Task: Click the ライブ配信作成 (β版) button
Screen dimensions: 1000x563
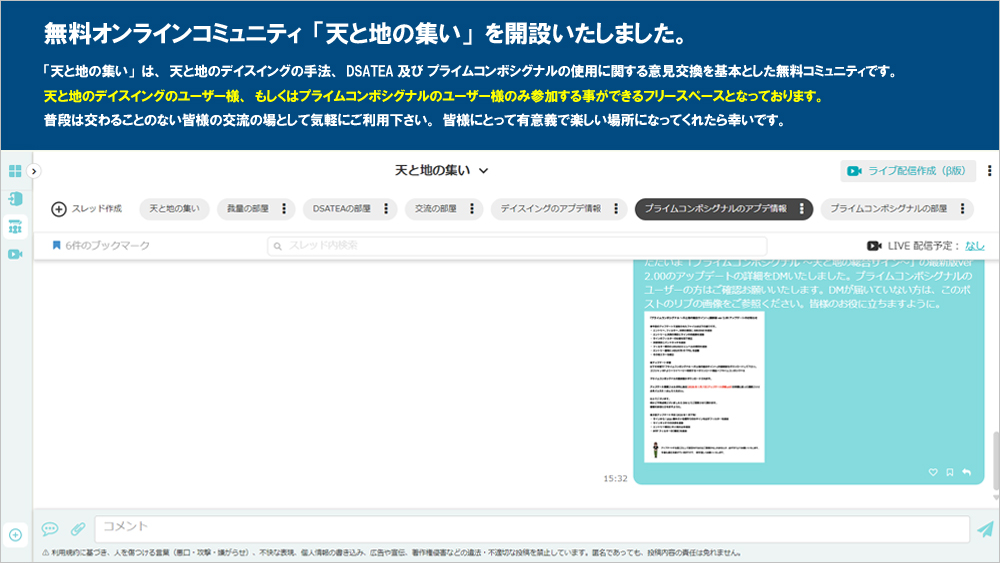Action: (x=909, y=171)
